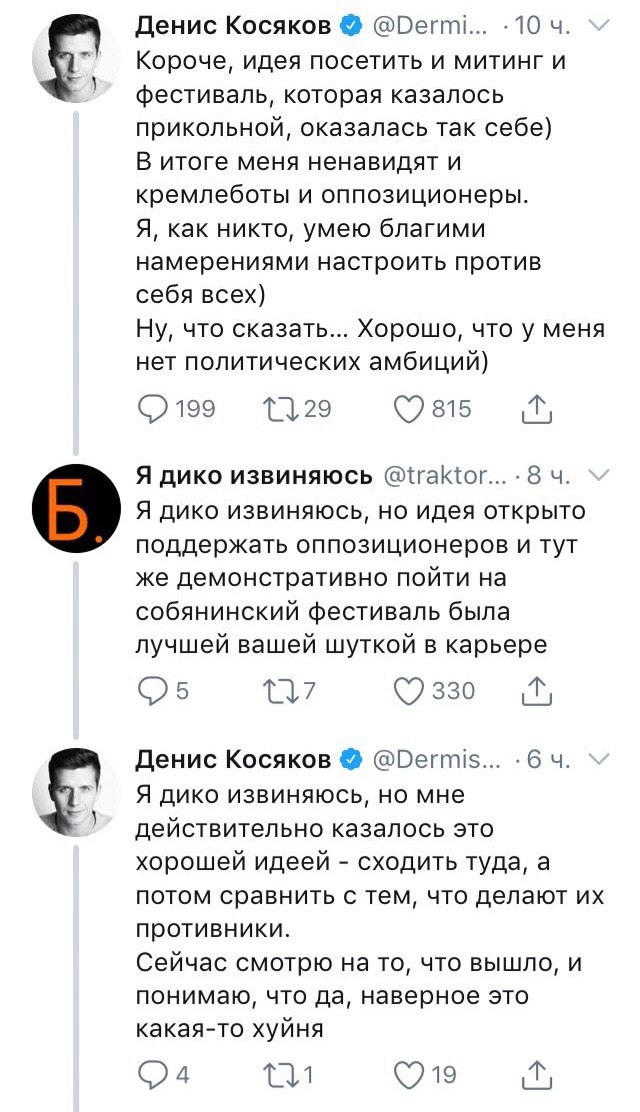Viewport: 640px width, 1112px height.
Task: Open the Я дико извиняюсь profile name
Action: pos(254,475)
